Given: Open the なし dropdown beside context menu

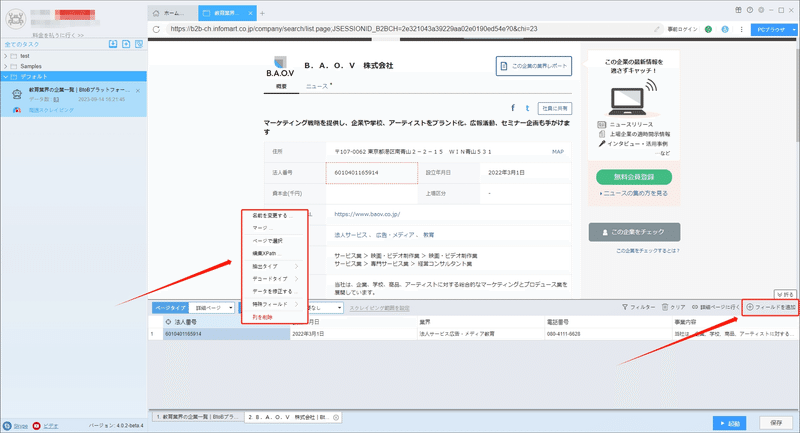Looking at the screenshot, I should (x=324, y=308).
